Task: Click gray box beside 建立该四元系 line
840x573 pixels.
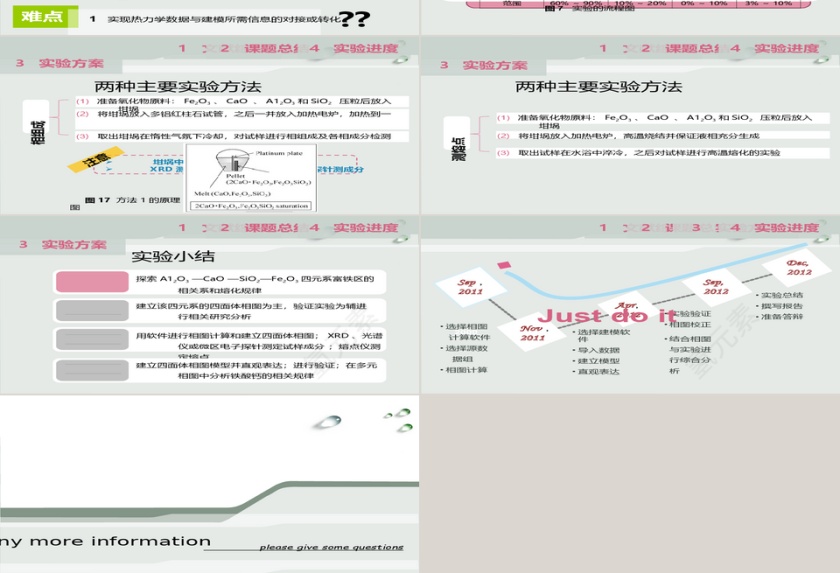Action: click(92, 311)
